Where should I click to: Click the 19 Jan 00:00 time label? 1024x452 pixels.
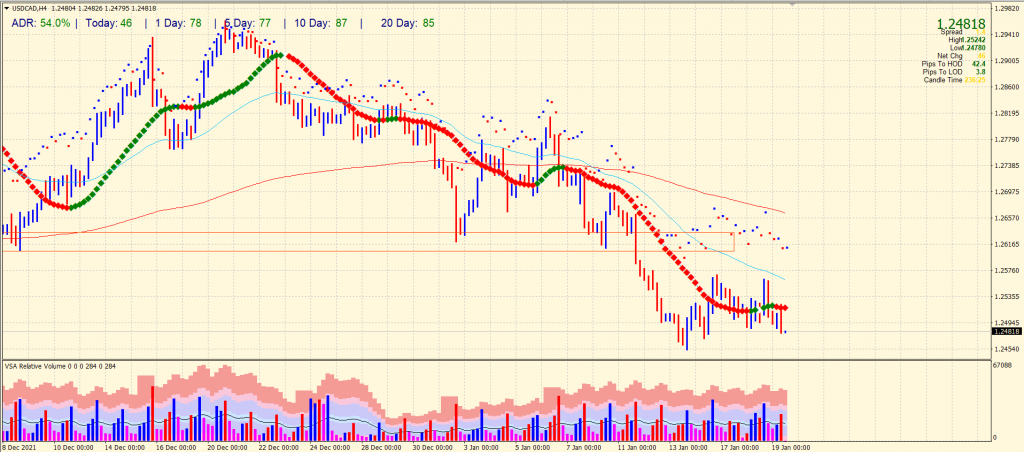pos(793,447)
